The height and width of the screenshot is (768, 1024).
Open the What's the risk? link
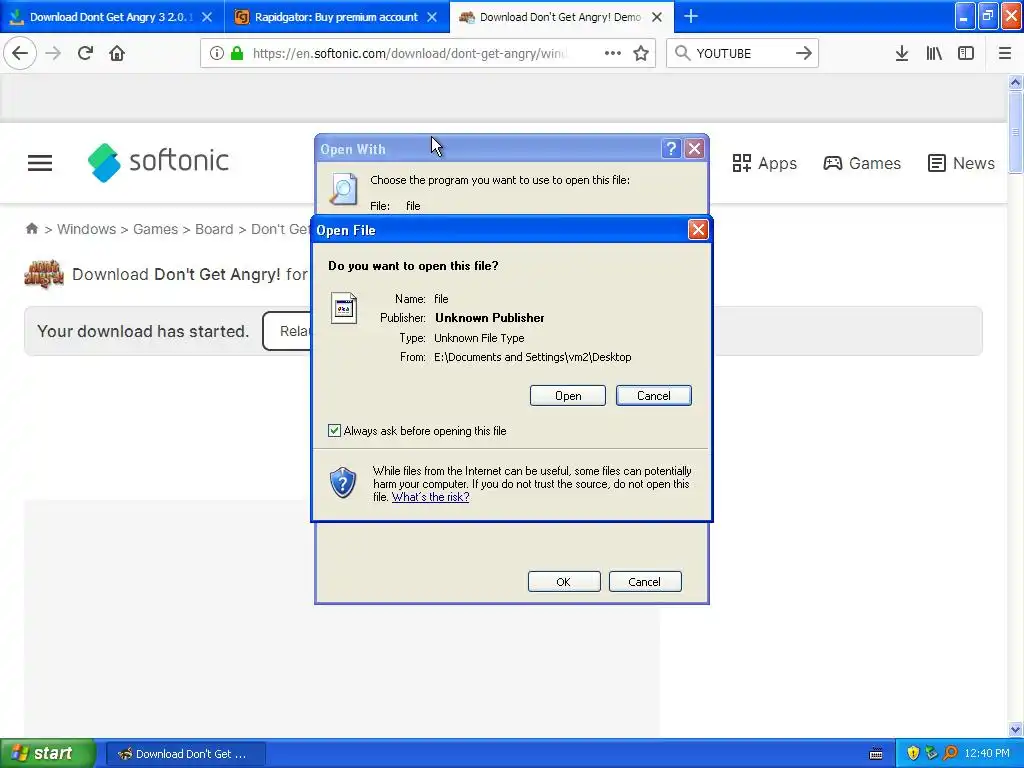pos(430,497)
